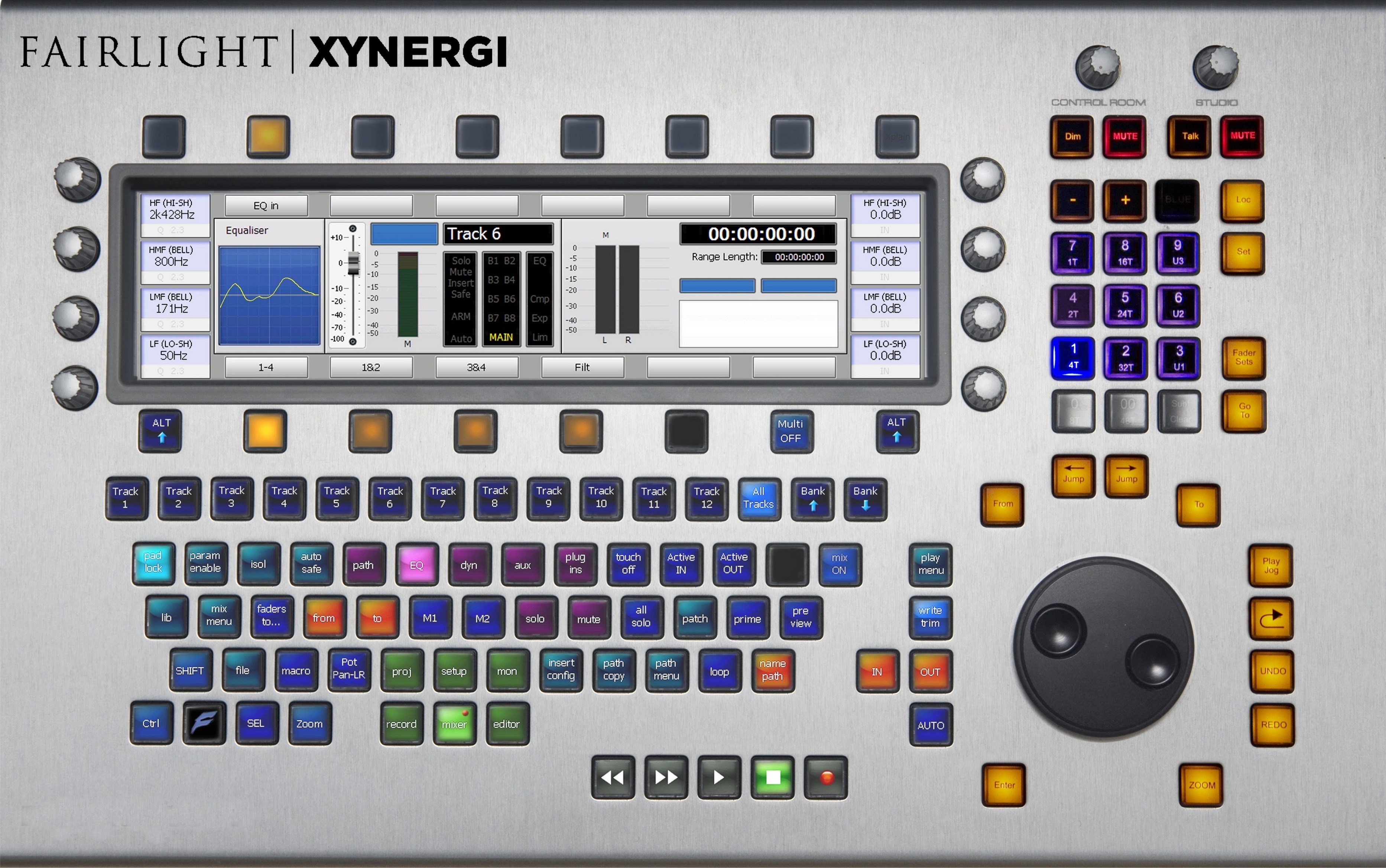Switch to the record mode key
1386x868 pixels.
(x=401, y=724)
